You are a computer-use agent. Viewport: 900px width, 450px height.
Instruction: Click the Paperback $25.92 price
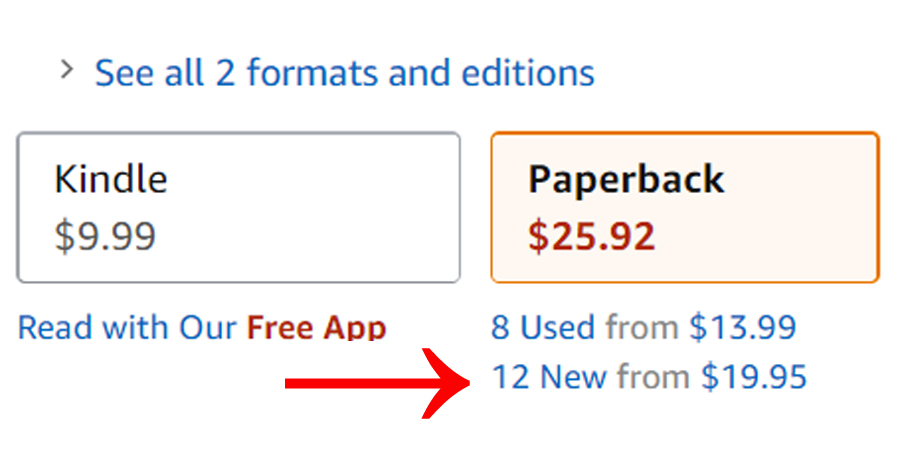pyautogui.click(x=591, y=236)
